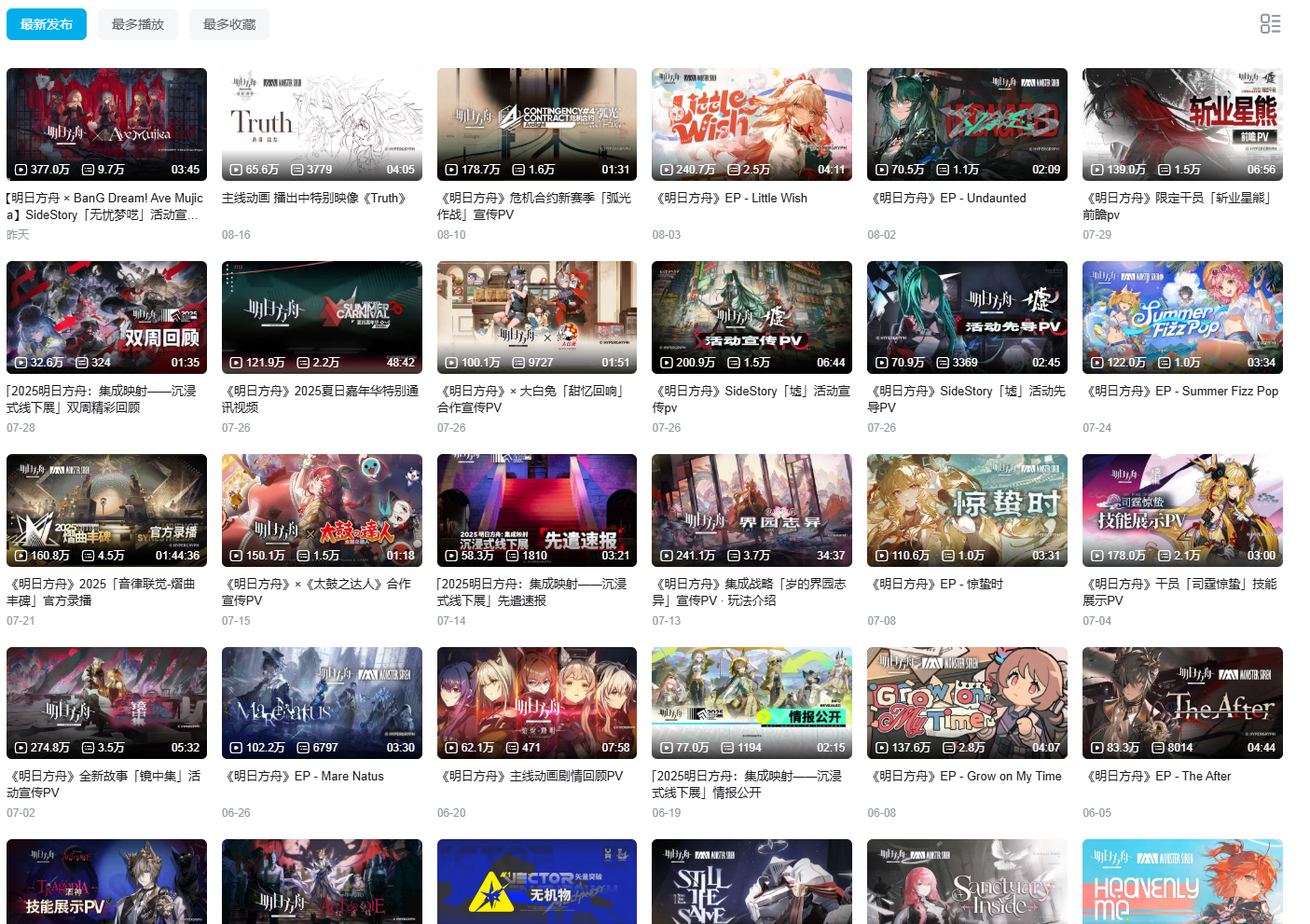Sort videos by 最多播放
This screenshot has height=924, width=1310.
coord(138,24)
